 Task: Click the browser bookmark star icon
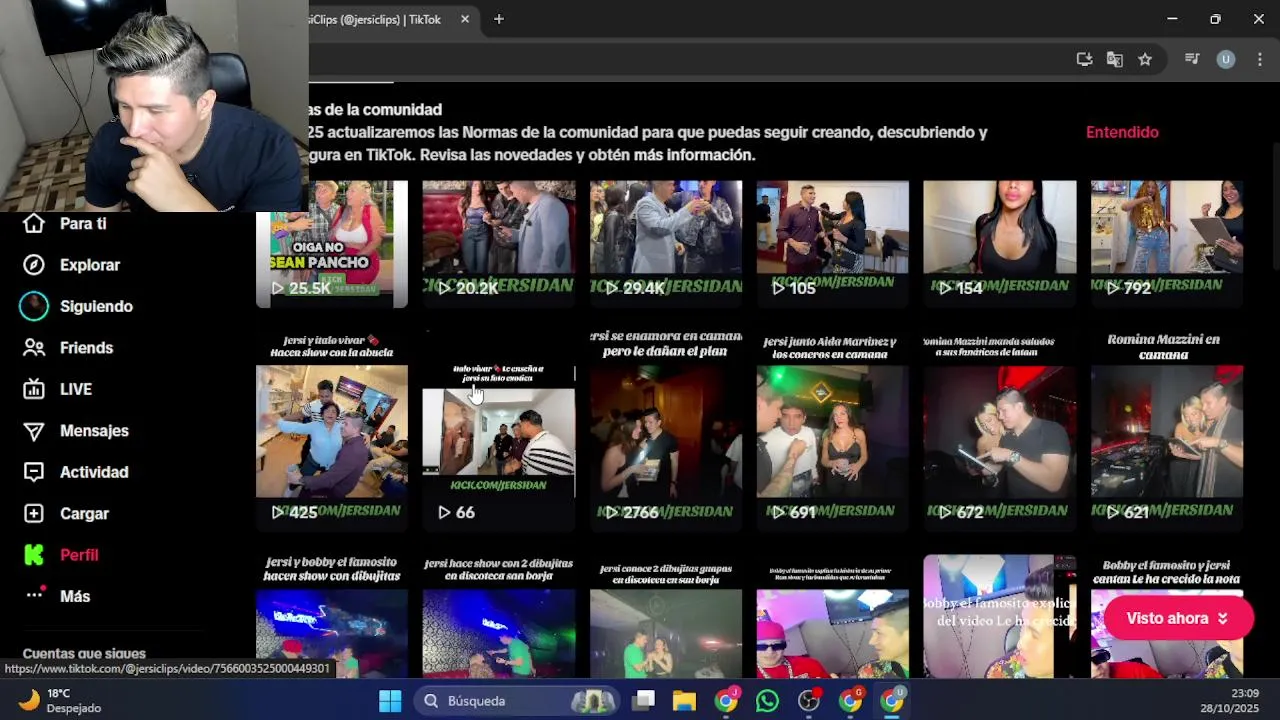pos(1145,59)
